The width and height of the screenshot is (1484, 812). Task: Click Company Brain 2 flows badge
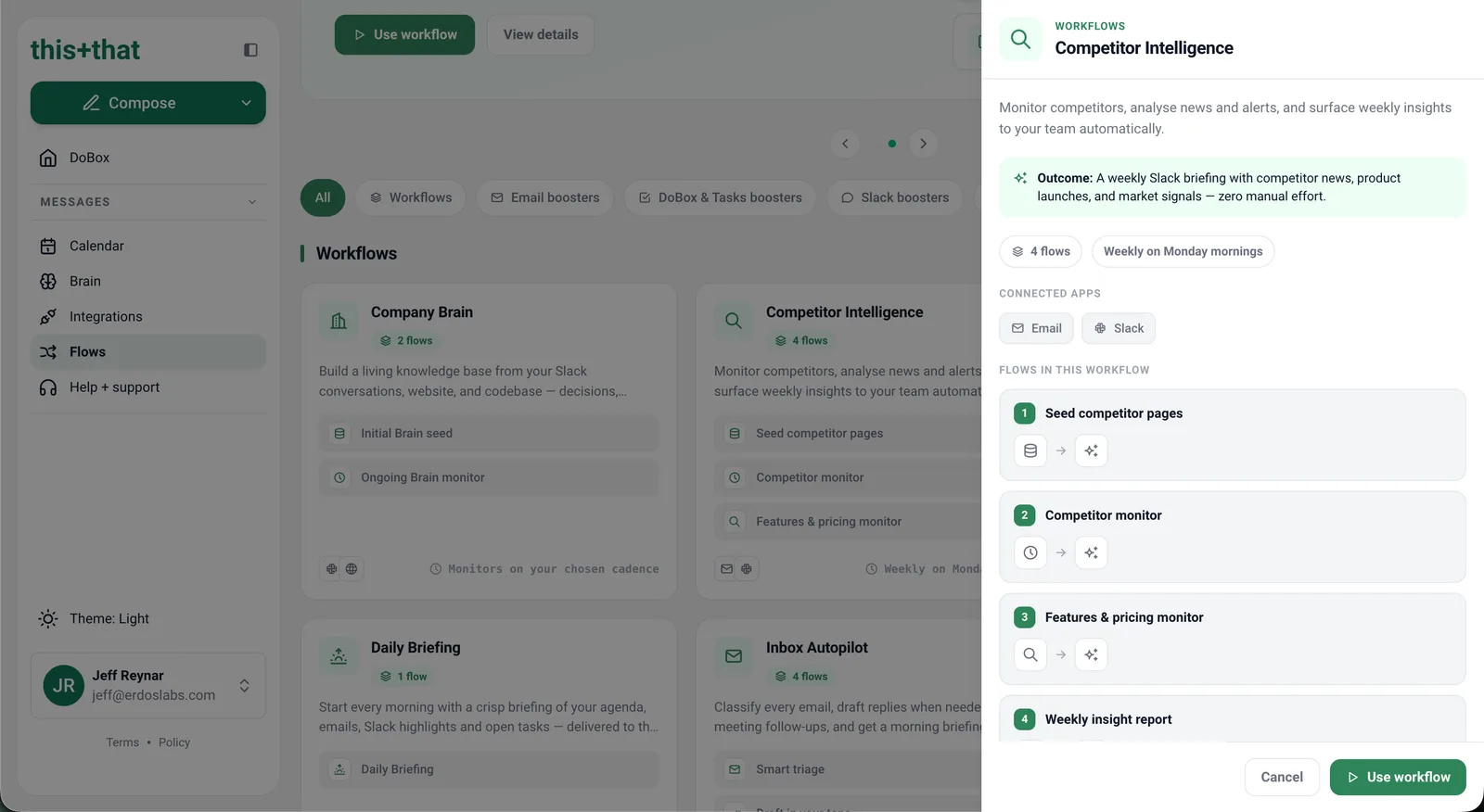[x=406, y=341]
